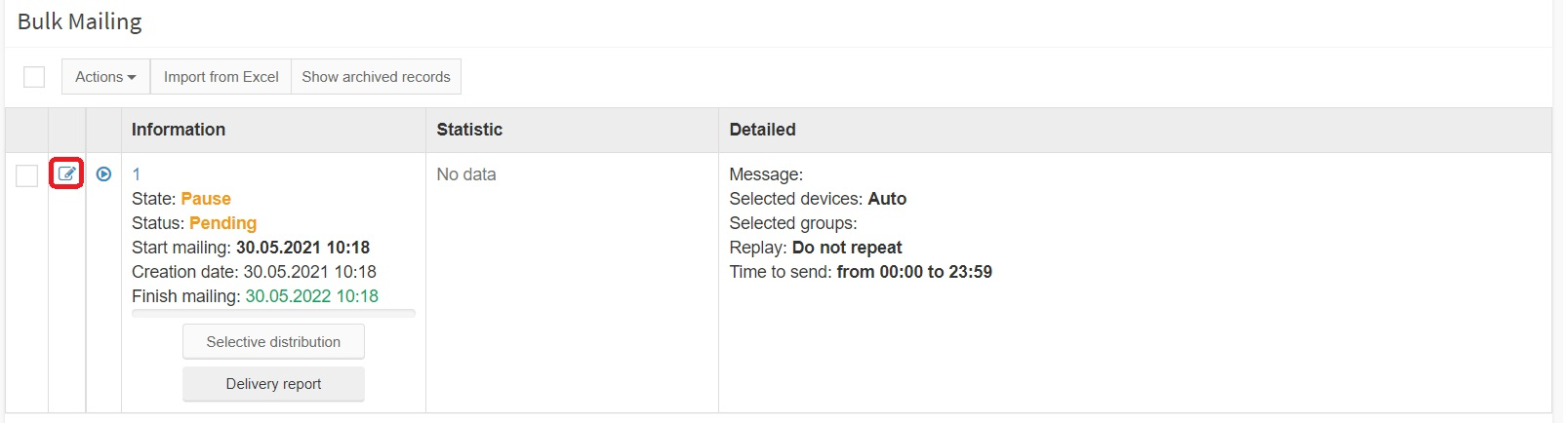Image resolution: width=1568 pixels, height=423 pixels.
Task: Toggle the select-all checkbox above the table
Action: [34, 77]
